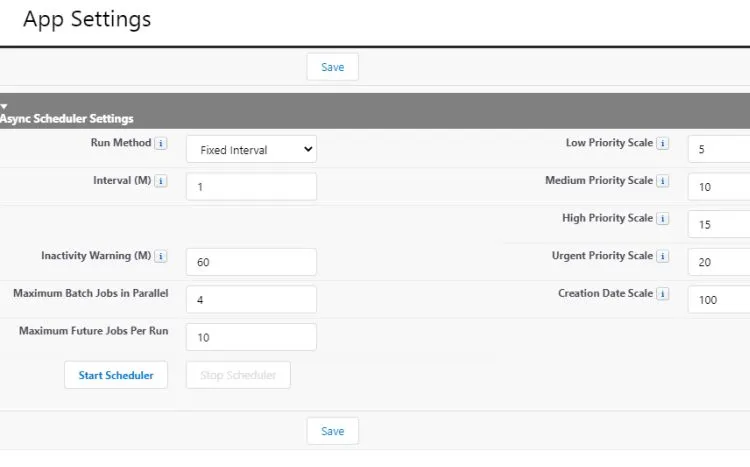
Task: Show help for Low Priority Scale
Action: (x=662, y=143)
